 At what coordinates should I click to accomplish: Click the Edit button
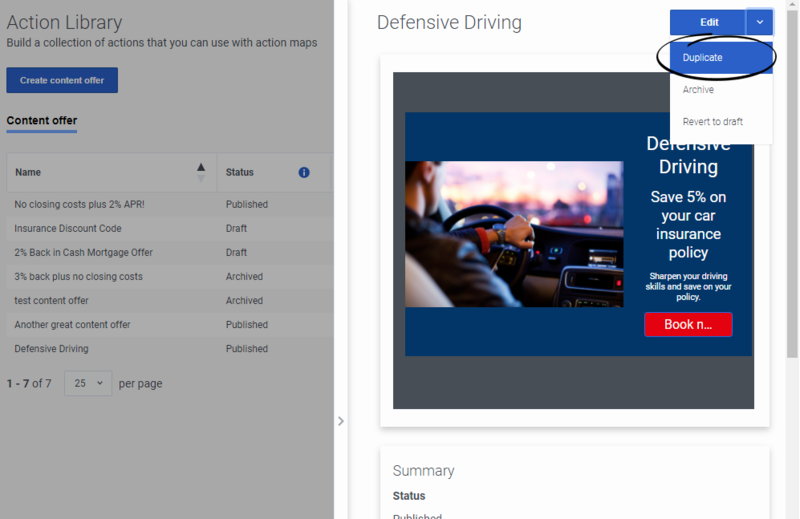click(708, 22)
